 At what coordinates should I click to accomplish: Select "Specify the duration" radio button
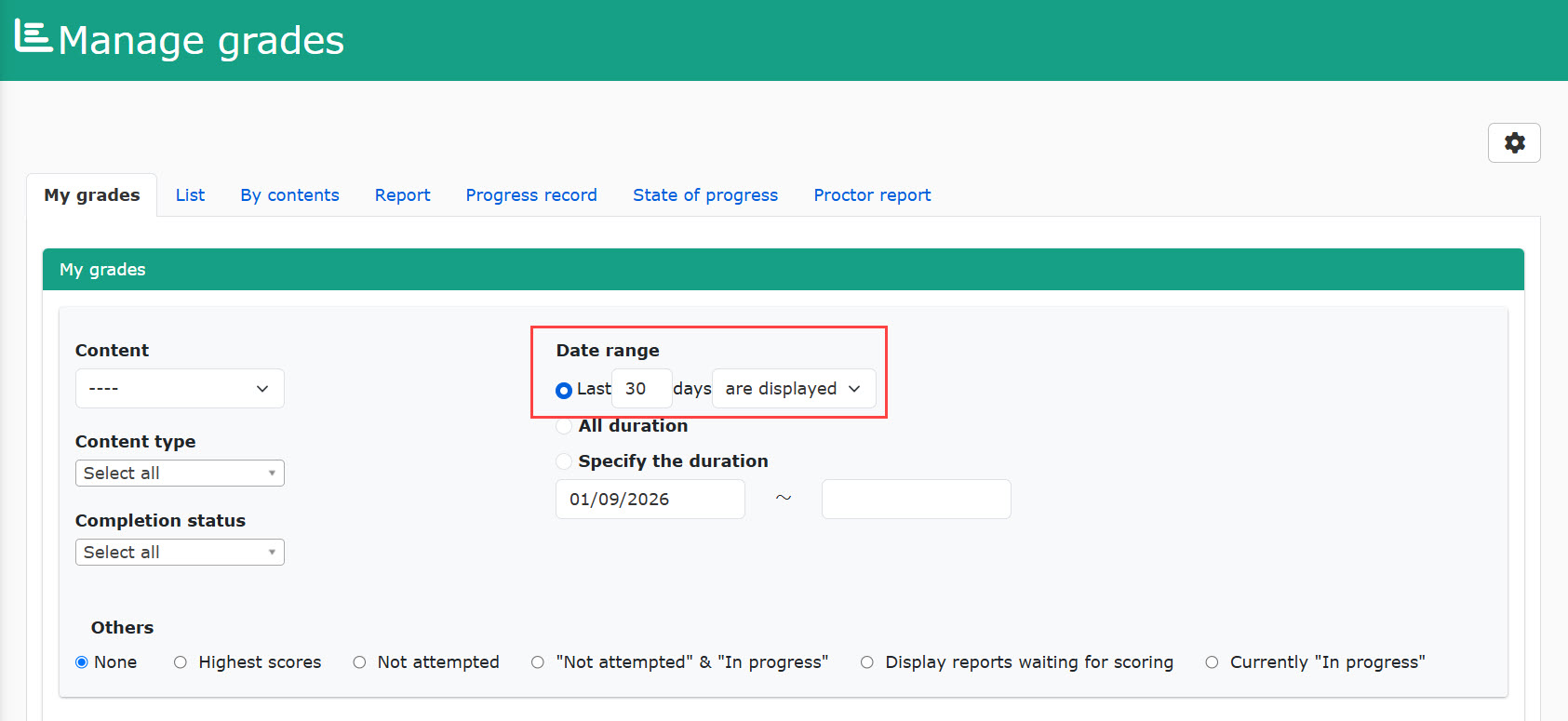coord(563,461)
